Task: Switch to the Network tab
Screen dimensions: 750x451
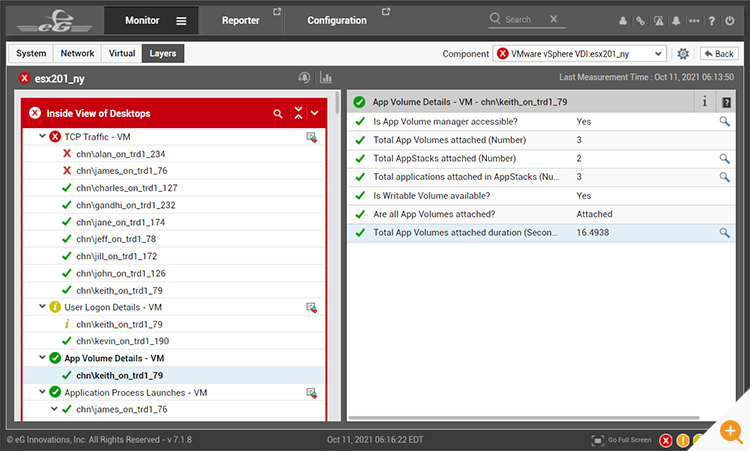Action: click(x=77, y=54)
